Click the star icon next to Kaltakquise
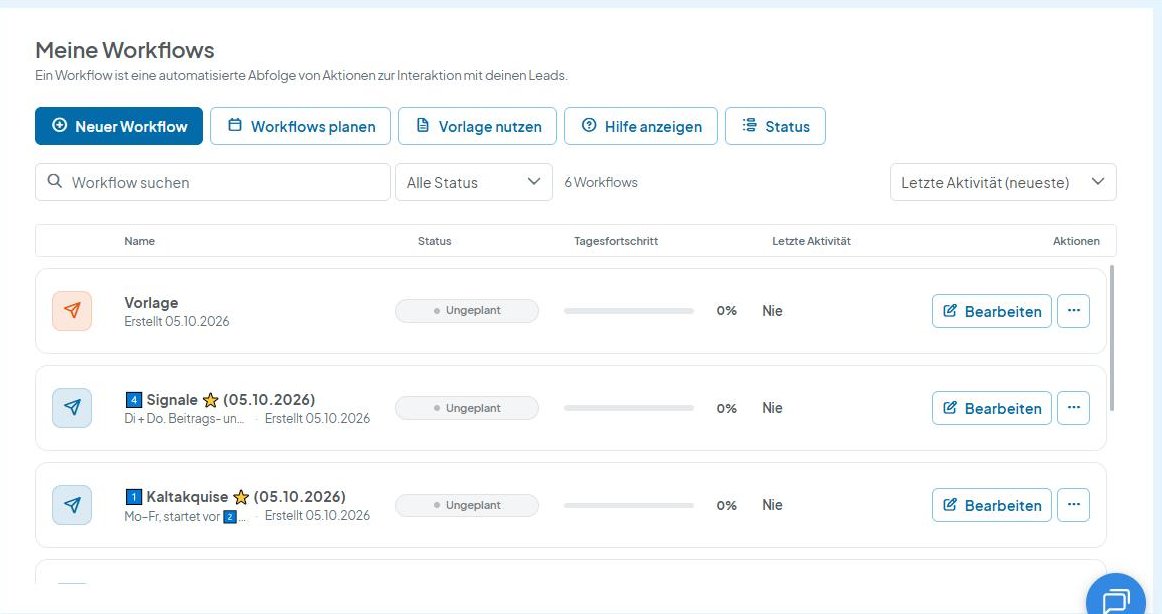 [241, 498]
